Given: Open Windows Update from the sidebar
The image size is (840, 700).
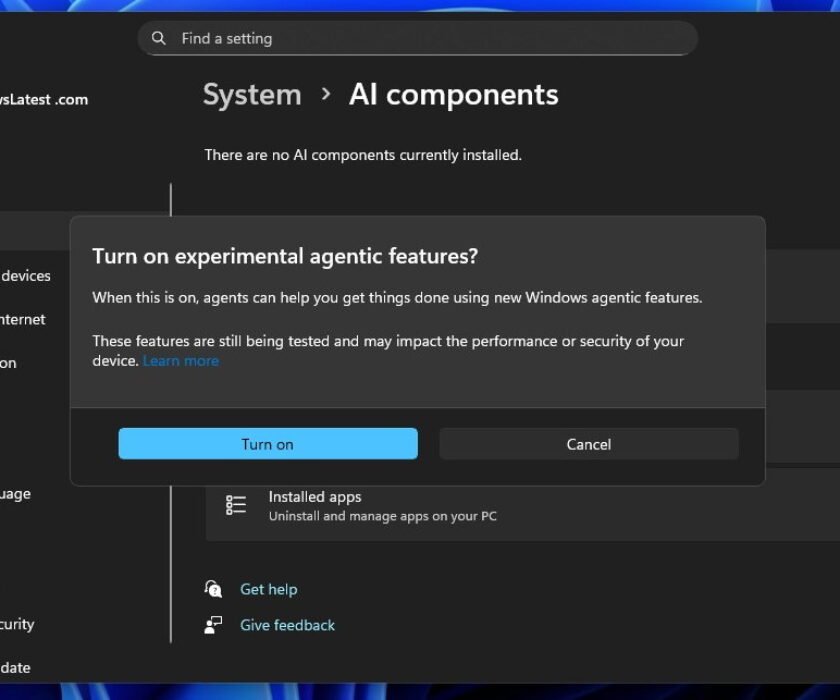Looking at the screenshot, I should coord(15,667).
